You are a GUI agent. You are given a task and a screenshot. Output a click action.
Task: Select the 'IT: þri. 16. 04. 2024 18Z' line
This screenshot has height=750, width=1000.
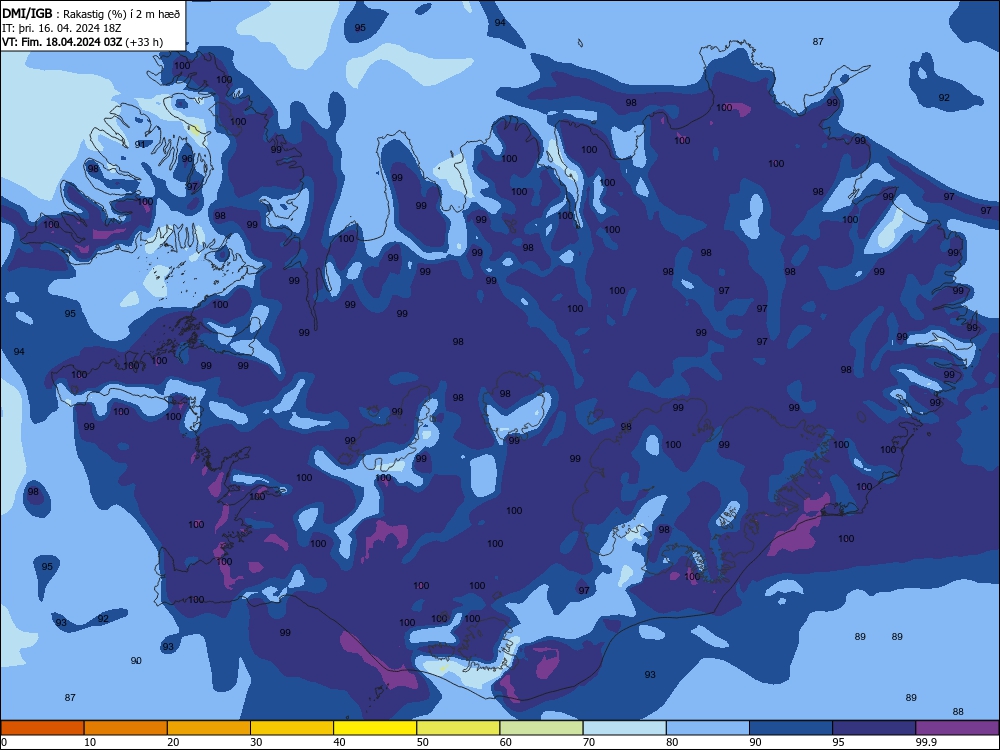point(61,28)
